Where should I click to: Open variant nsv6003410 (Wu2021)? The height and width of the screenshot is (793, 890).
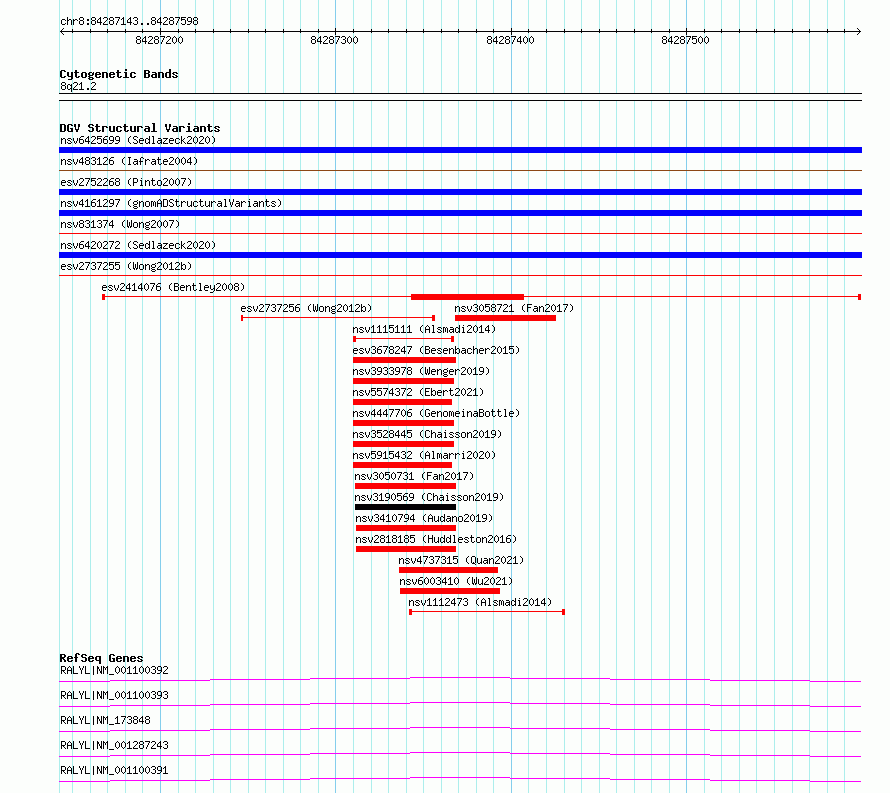point(456,581)
